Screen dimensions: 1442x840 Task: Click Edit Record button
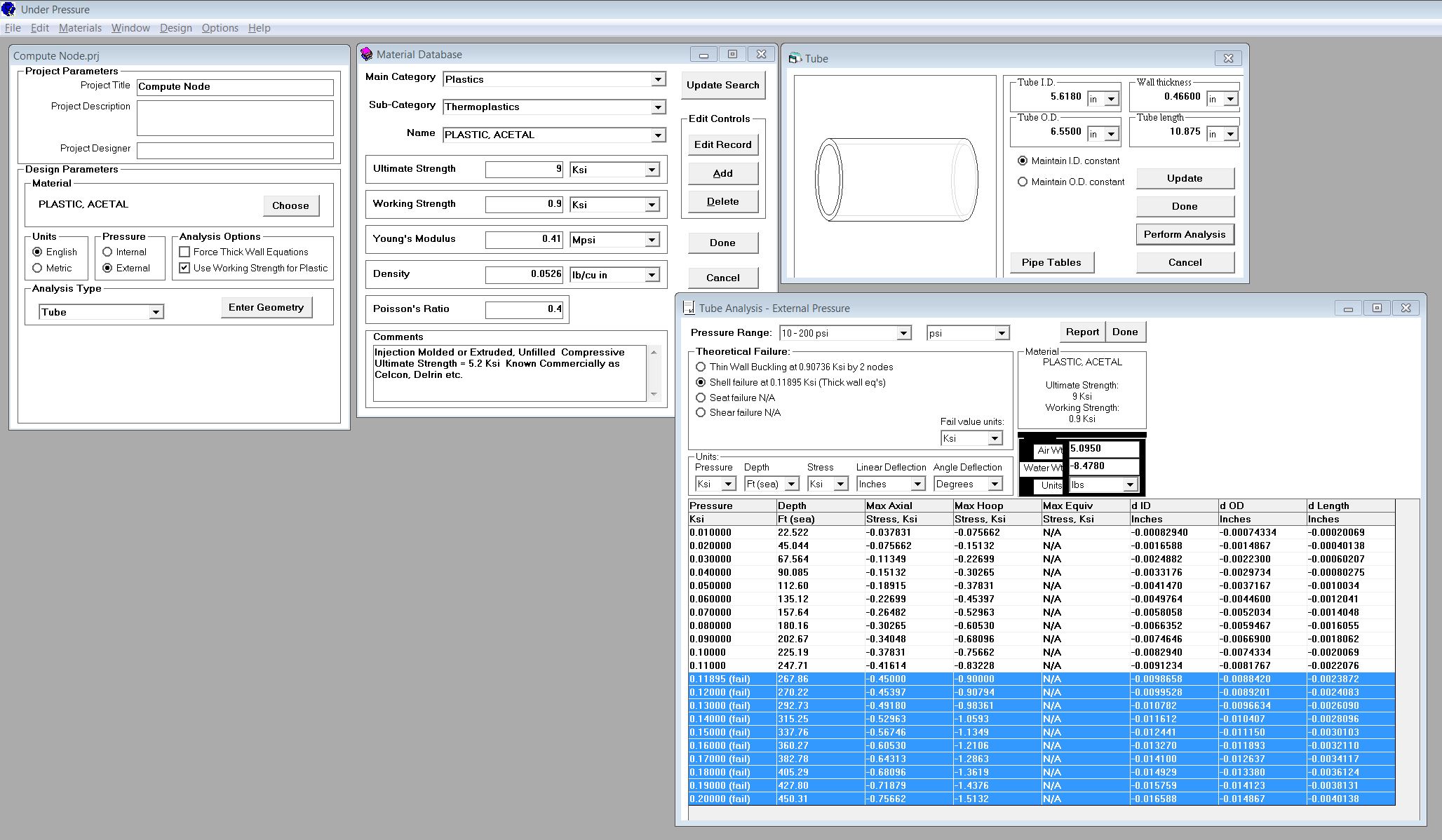[x=722, y=144]
